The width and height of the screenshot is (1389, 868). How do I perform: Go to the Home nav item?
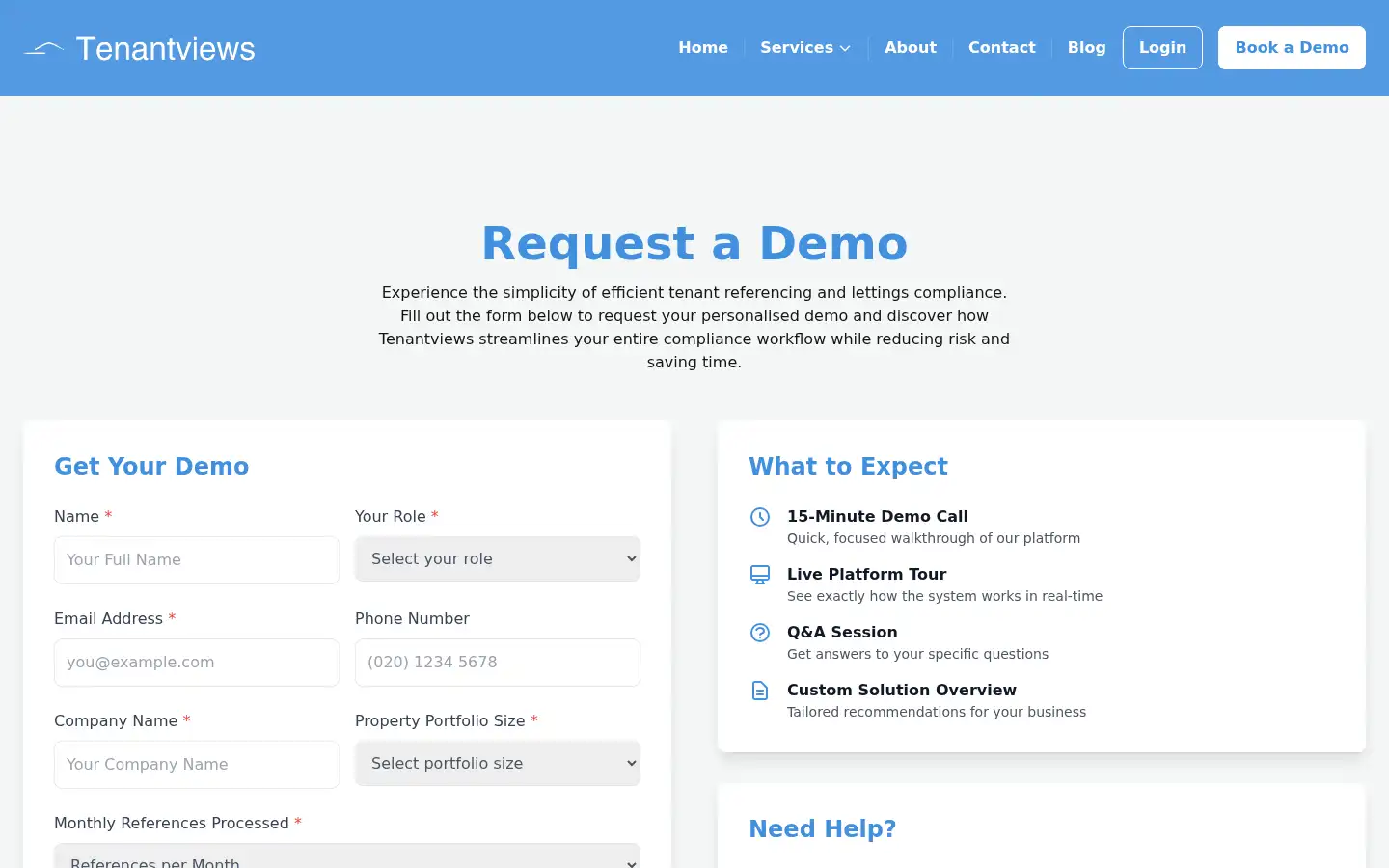click(x=703, y=48)
